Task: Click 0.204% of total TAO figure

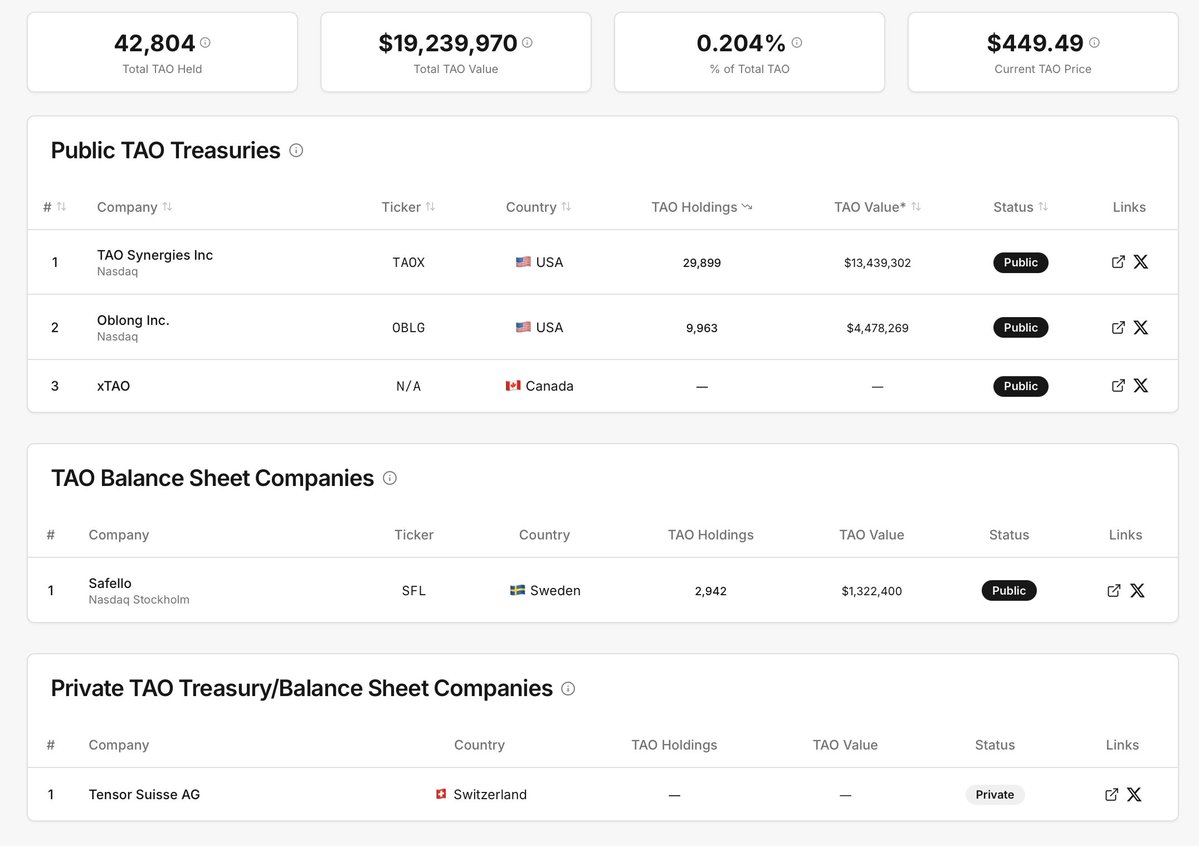Action: [741, 43]
